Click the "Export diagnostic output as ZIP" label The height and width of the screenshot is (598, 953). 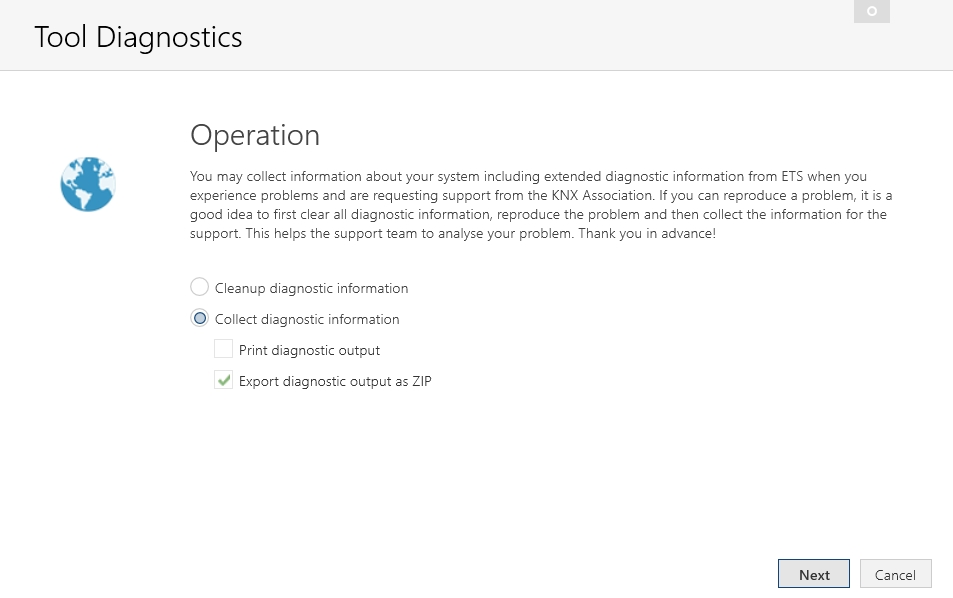[335, 381]
